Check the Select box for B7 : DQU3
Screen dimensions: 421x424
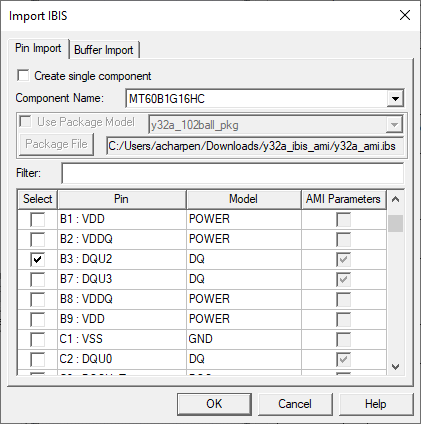tap(37, 279)
